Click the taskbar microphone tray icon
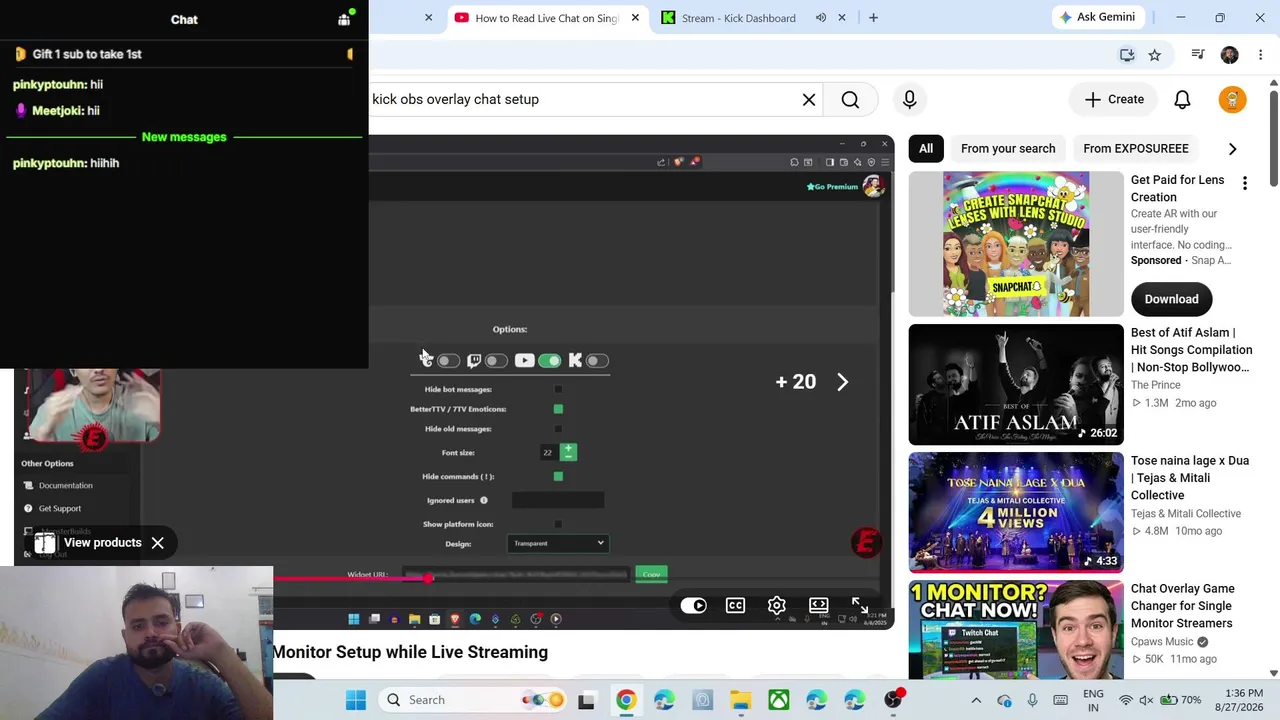 tap(1032, 700)
